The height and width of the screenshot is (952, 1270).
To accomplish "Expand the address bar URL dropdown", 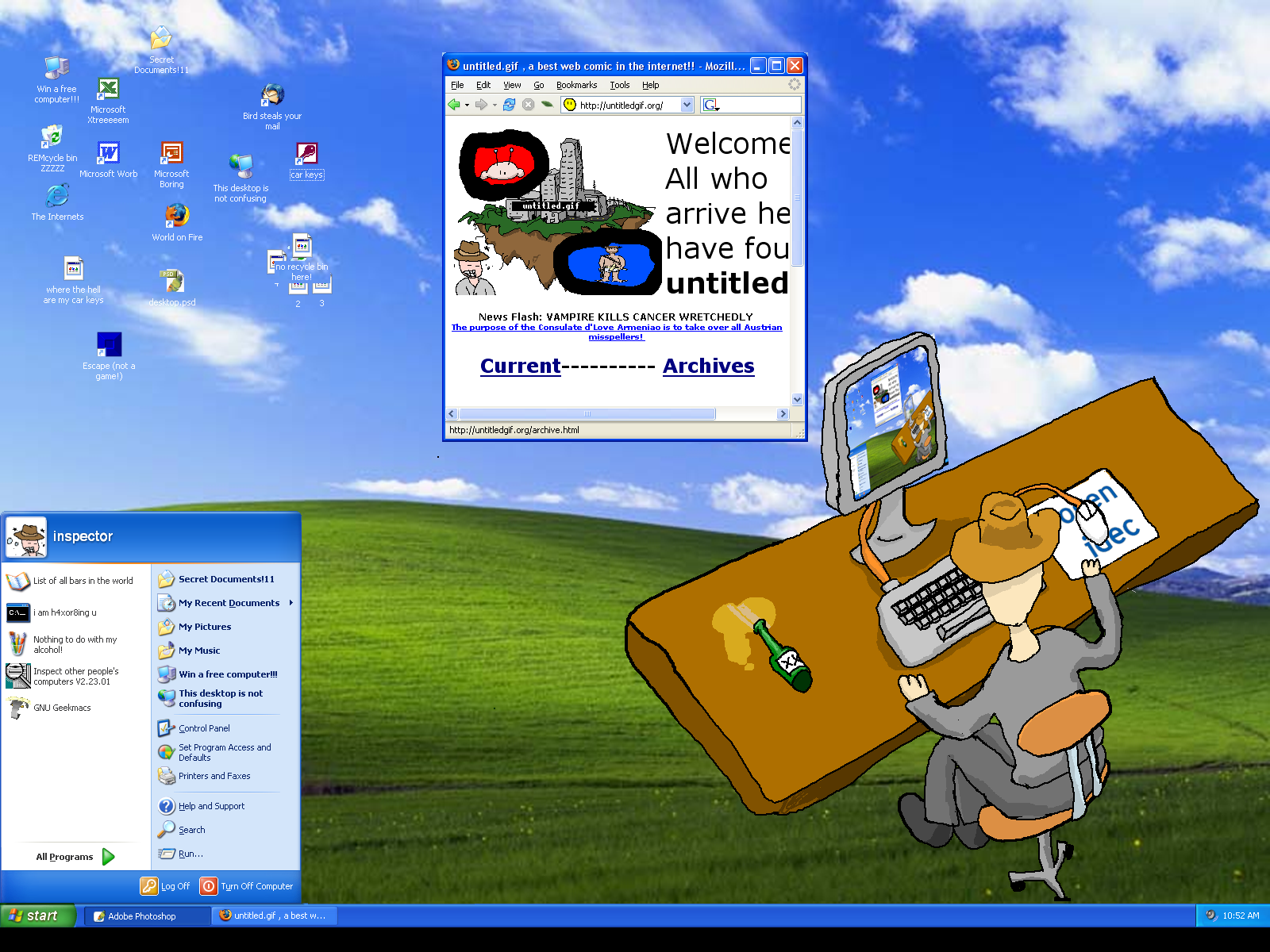I will [687, 105].
